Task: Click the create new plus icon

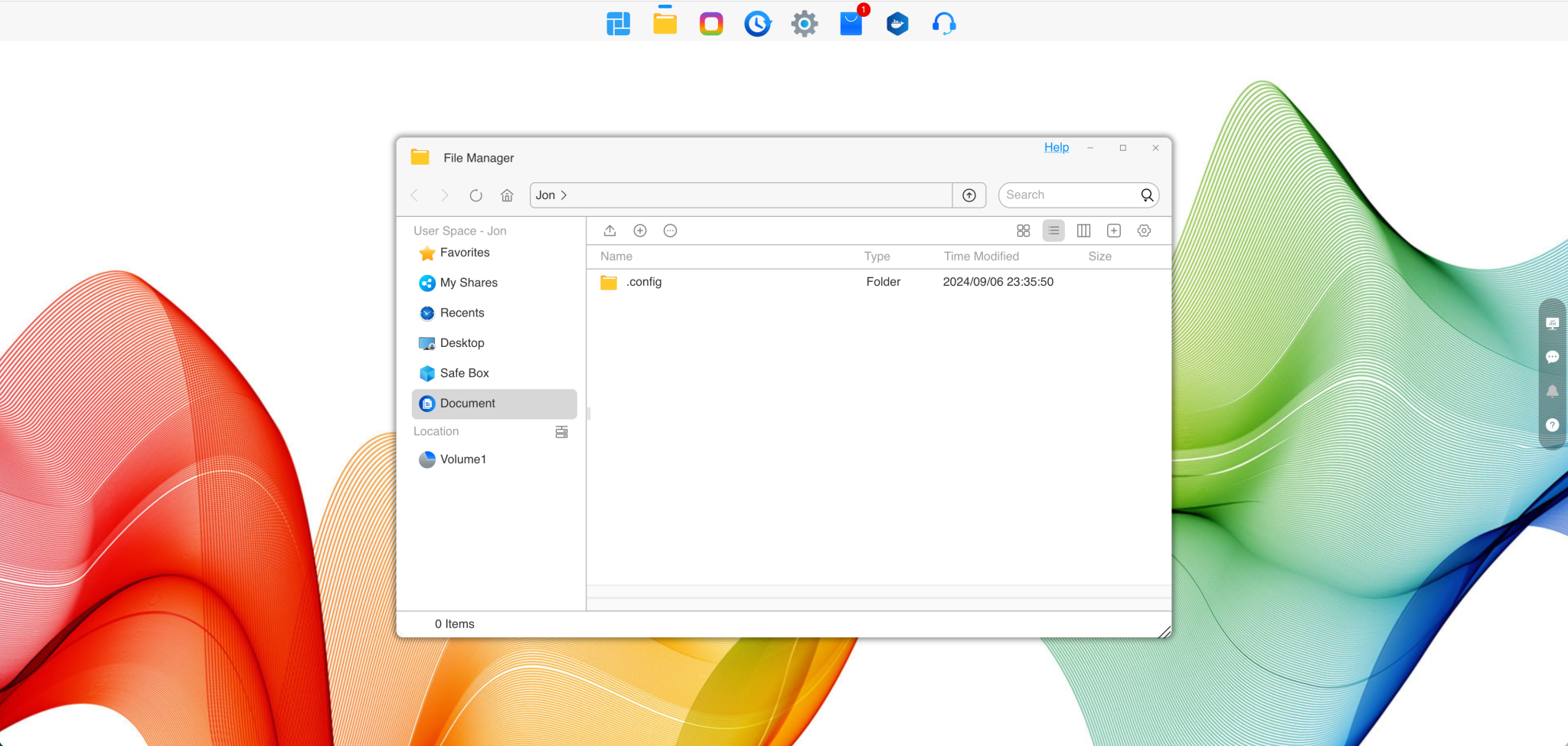Action: coord(640,231)
